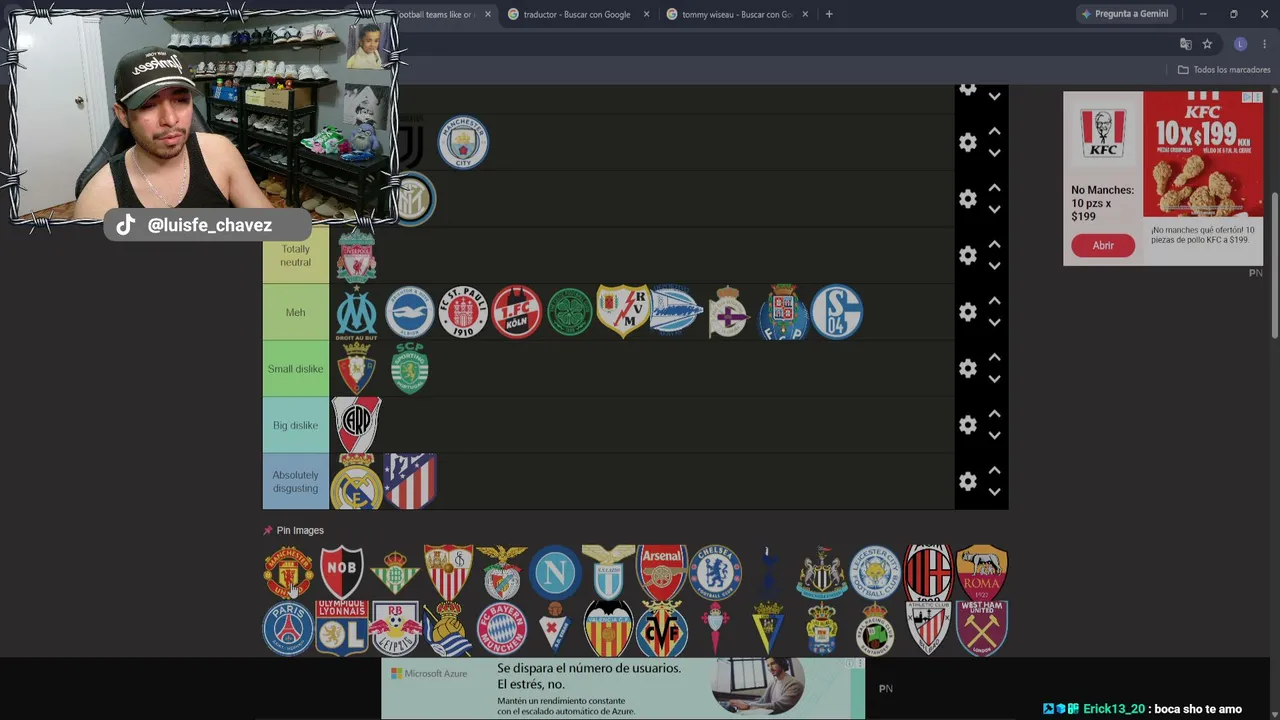Click Abrir on the KFC ad
The width and height of the screenshot is (1280, 720).
(x=1103, y=246)
